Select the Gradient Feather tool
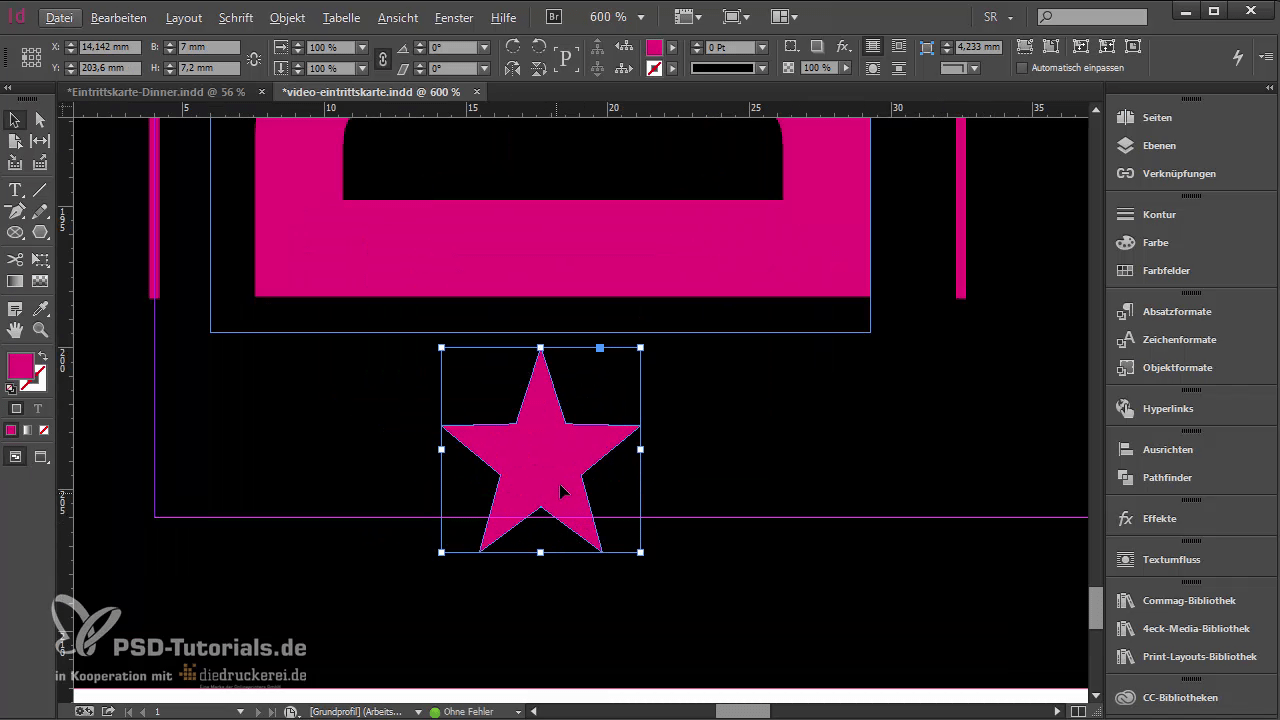1280x720 pixels. [x=40, y=282]
